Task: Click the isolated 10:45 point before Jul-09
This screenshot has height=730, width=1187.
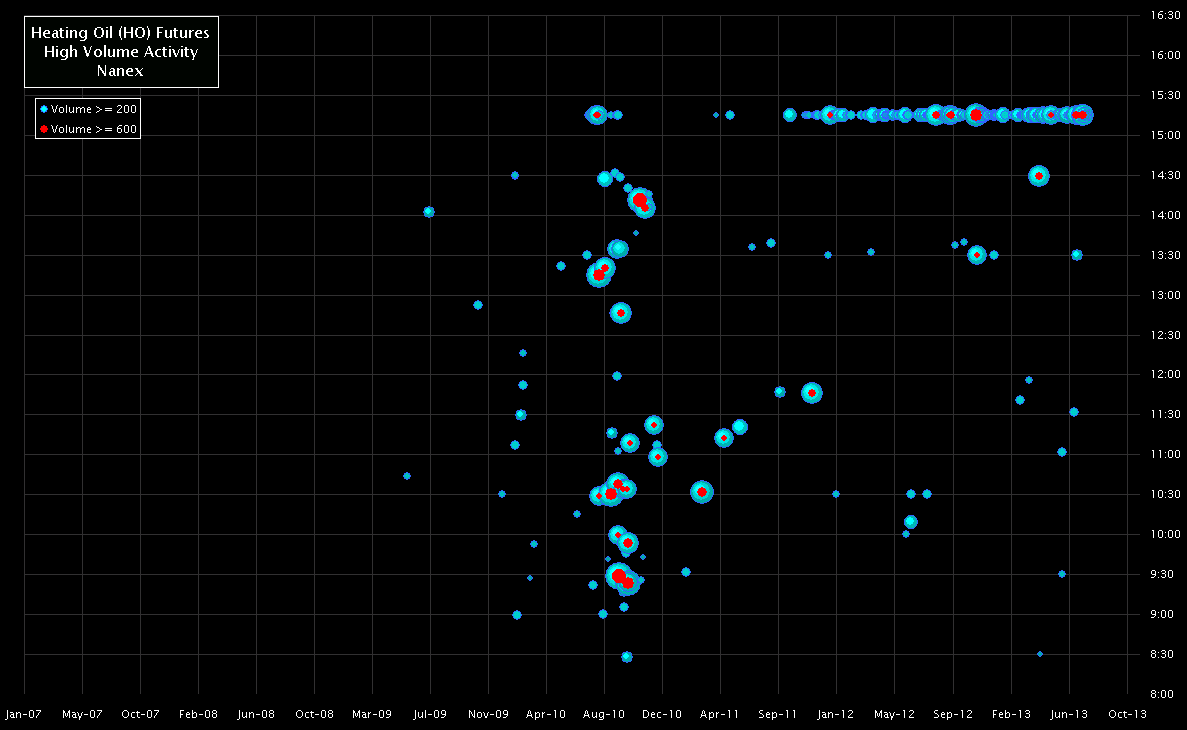Action: [x=407, y=476]
